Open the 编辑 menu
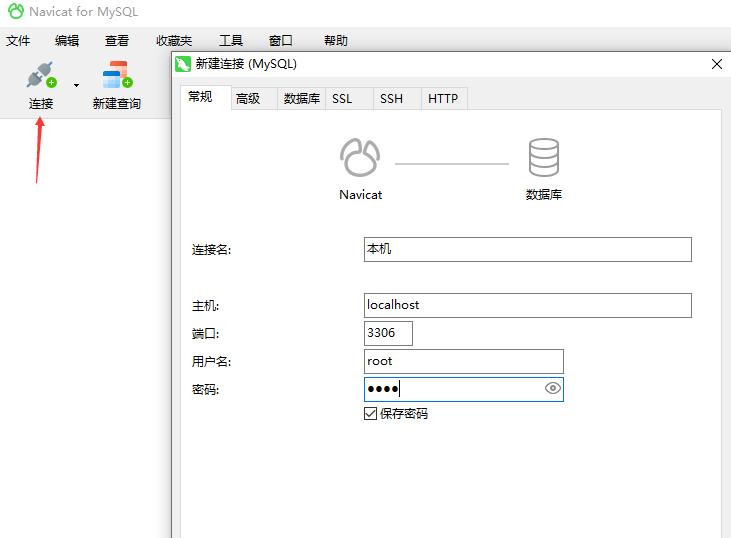The width and height of the screenshot is (731, 538). point(67,41)
